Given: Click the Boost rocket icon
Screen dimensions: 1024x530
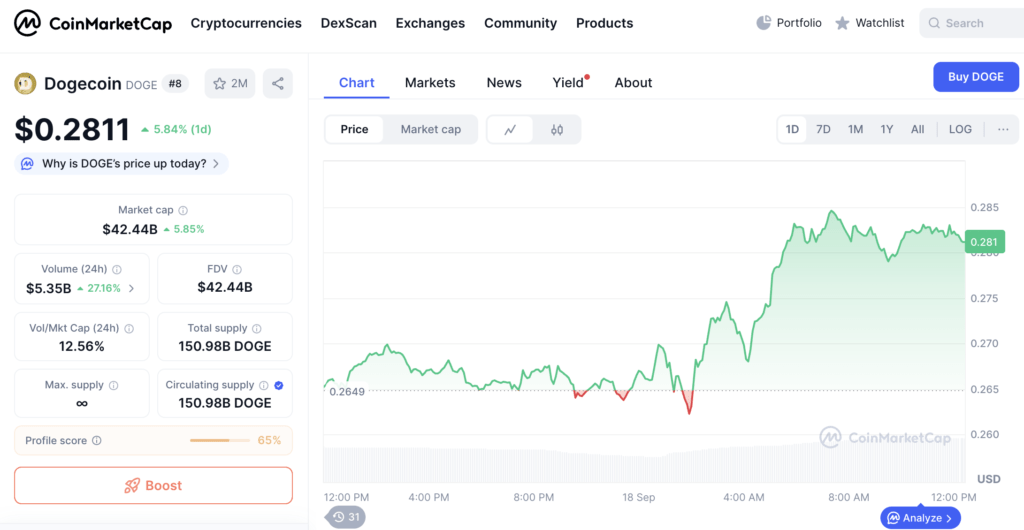Looking at the screenshot, I should 132,486.
